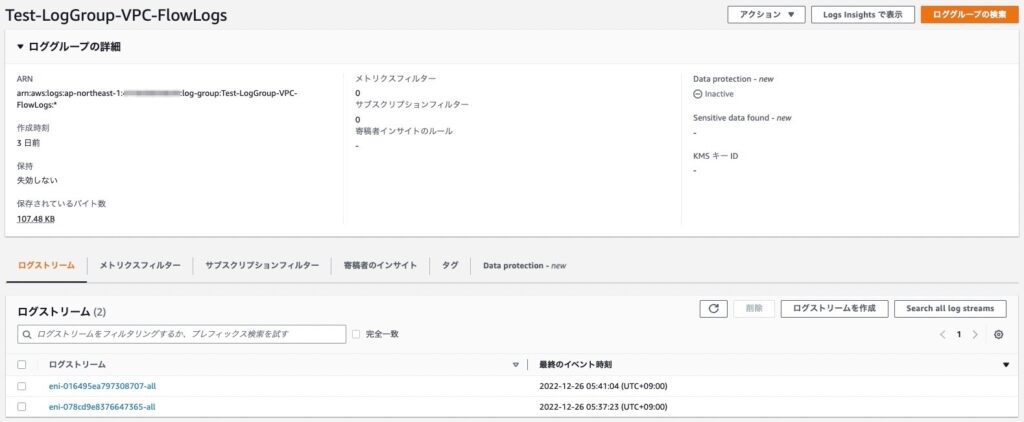1024x422 pixels.
Task: Sort the ログストリーム column
Action: [515, 365]
